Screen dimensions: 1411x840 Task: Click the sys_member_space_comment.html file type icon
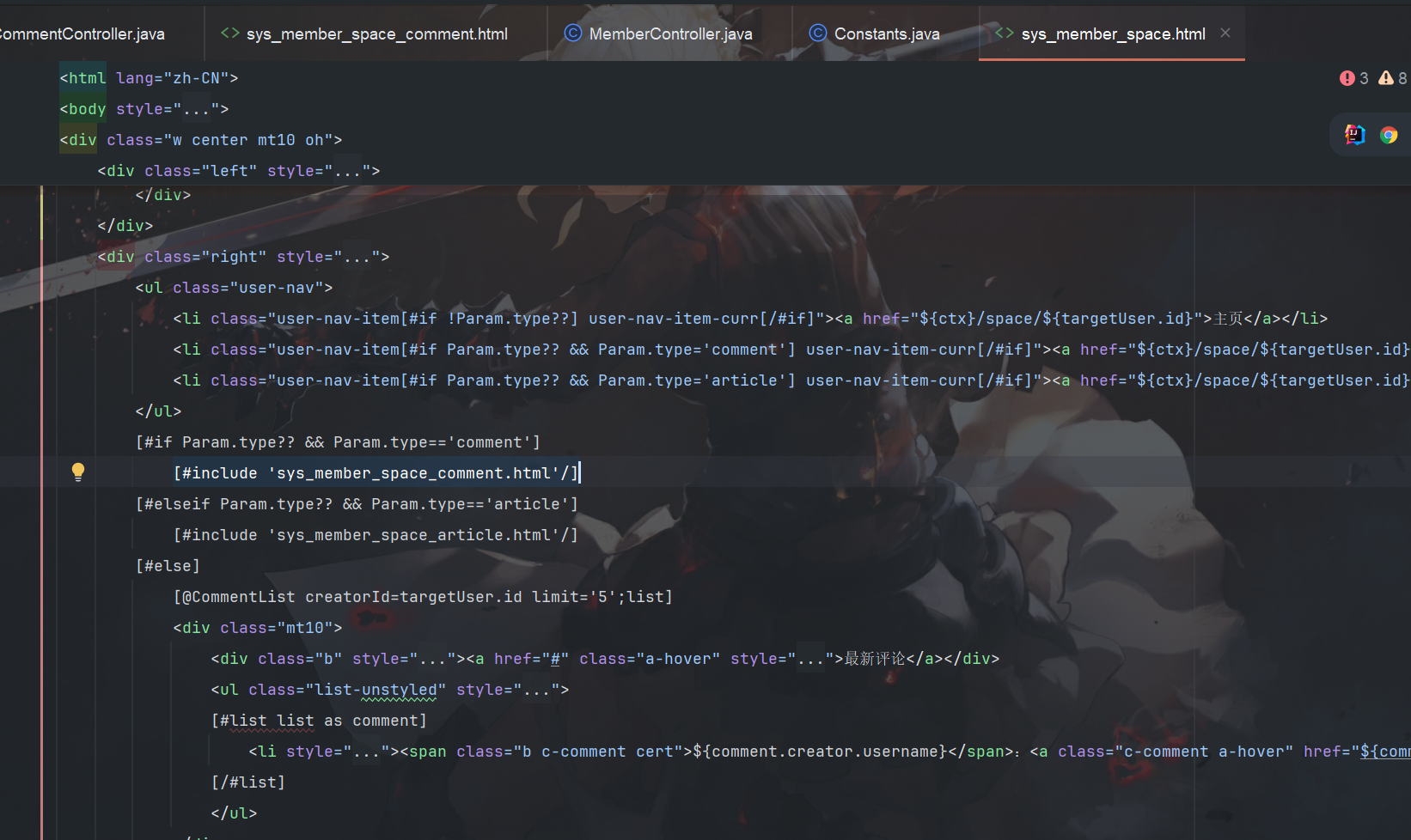230,33
